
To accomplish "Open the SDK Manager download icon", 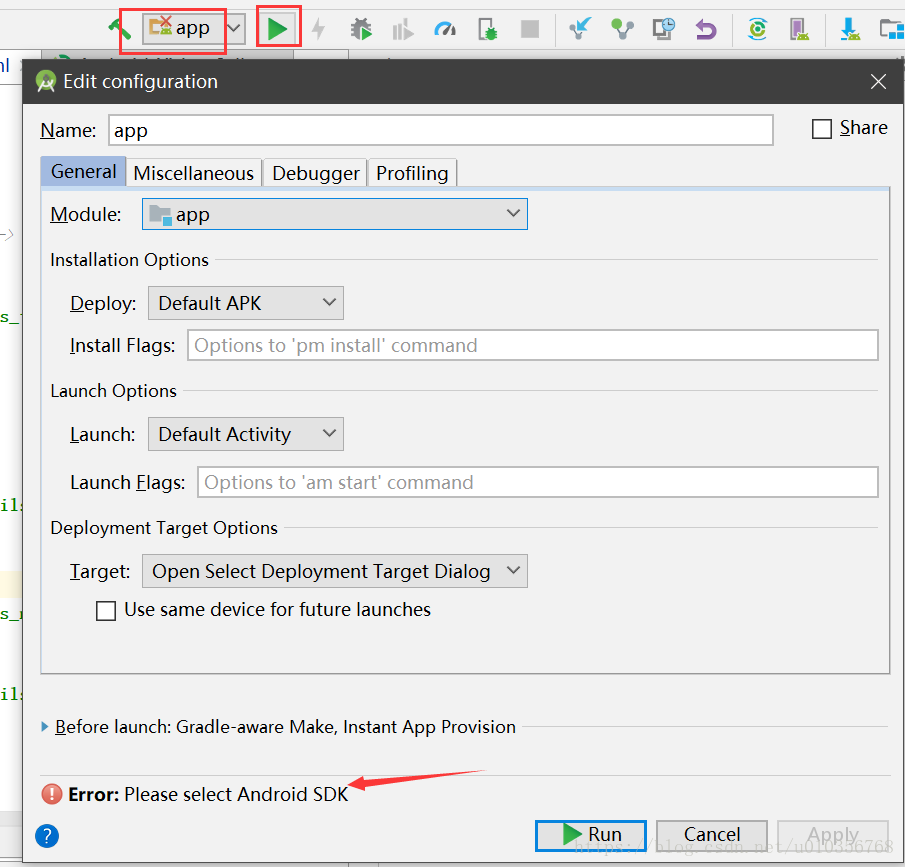I will 850,28.
